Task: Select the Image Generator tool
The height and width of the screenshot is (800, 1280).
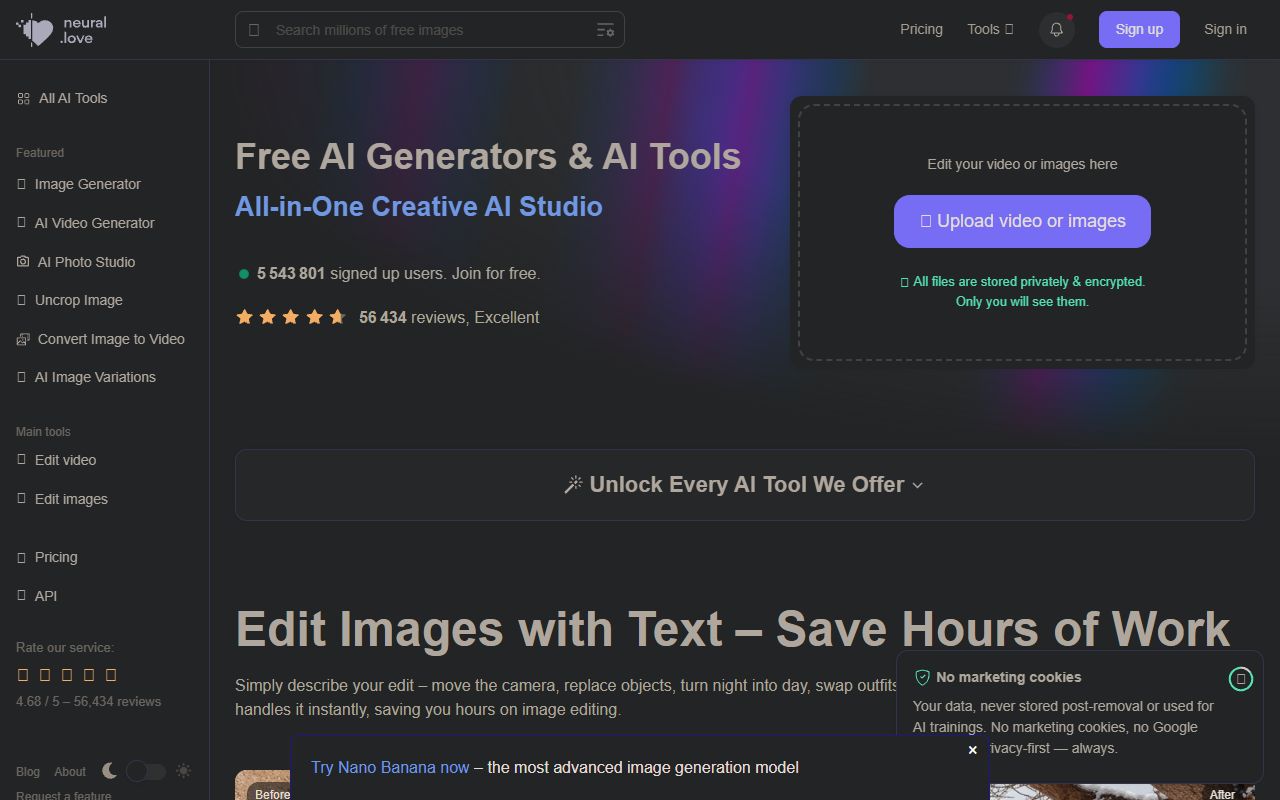Action: (x=88, y=184)
